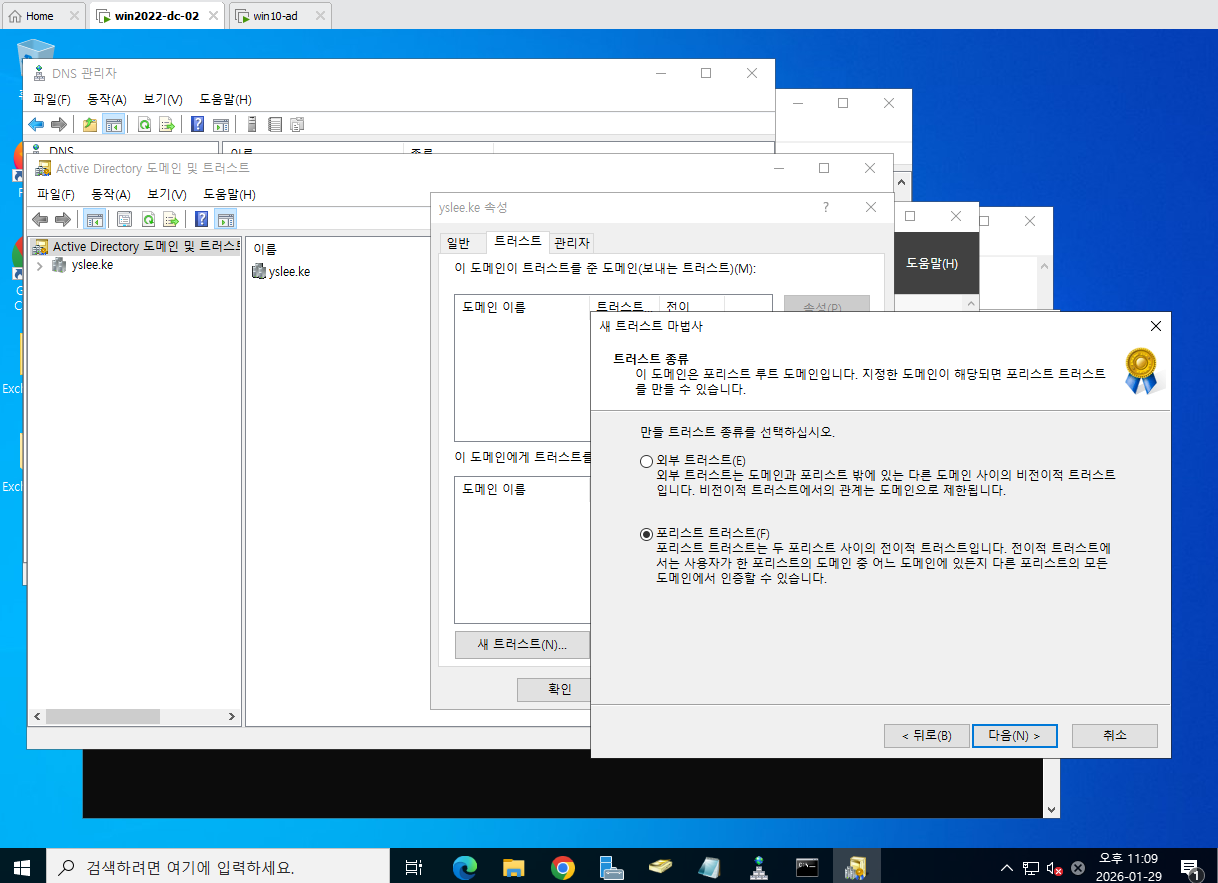
Task: Open File (파일) menu in Active Directory Domains window
Action: (56, 194)
